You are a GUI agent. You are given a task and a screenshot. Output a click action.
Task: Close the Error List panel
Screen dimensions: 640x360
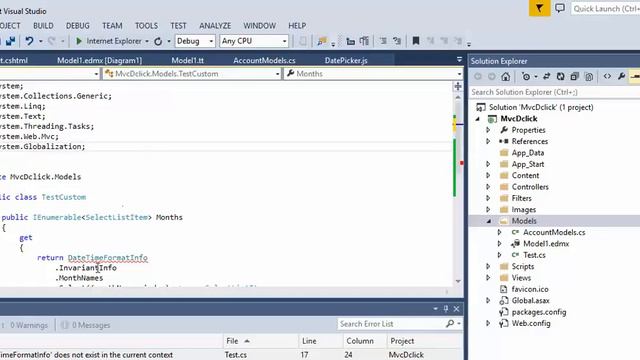click(456, 309)
